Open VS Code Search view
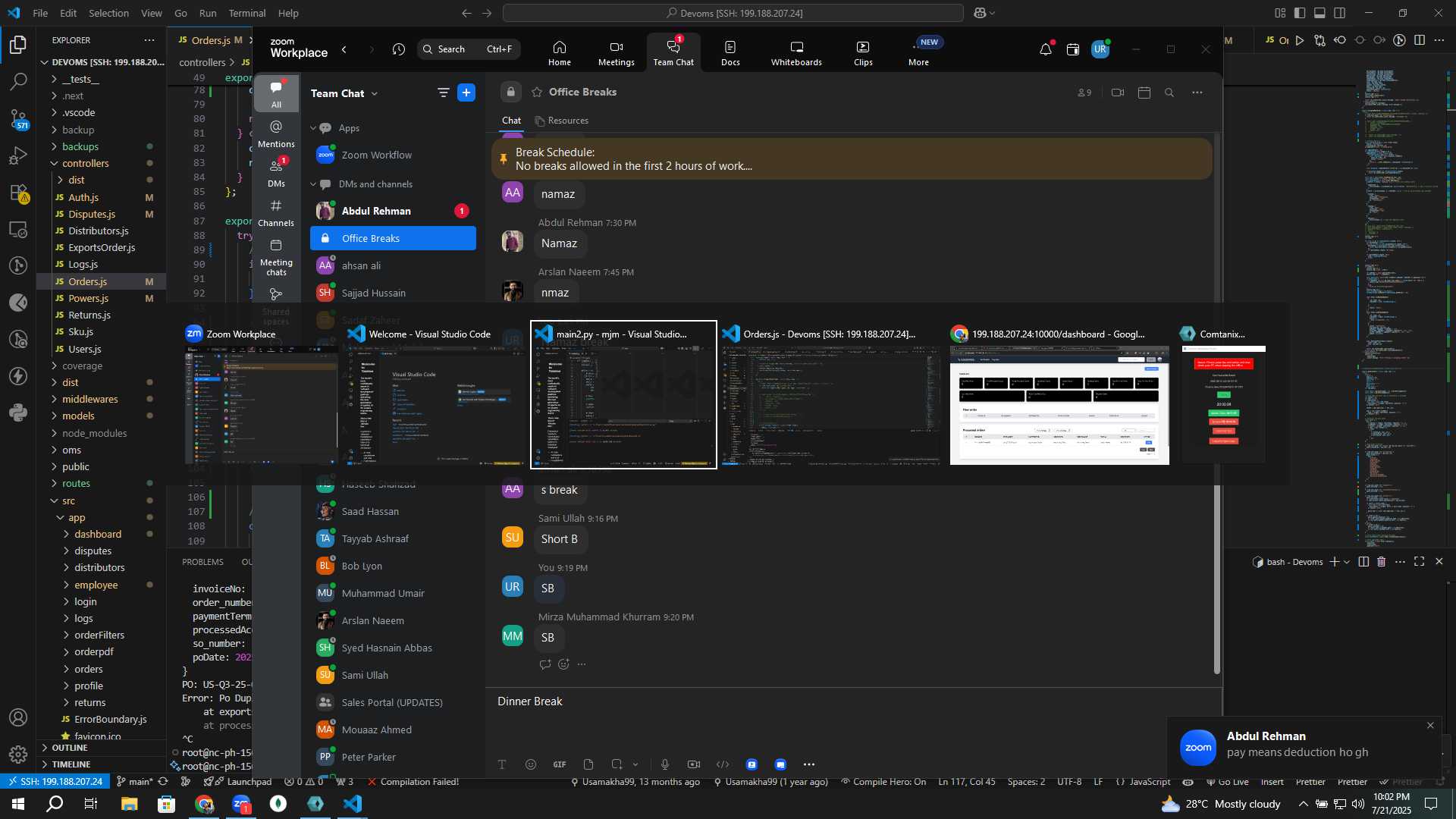 coord(18,80)
